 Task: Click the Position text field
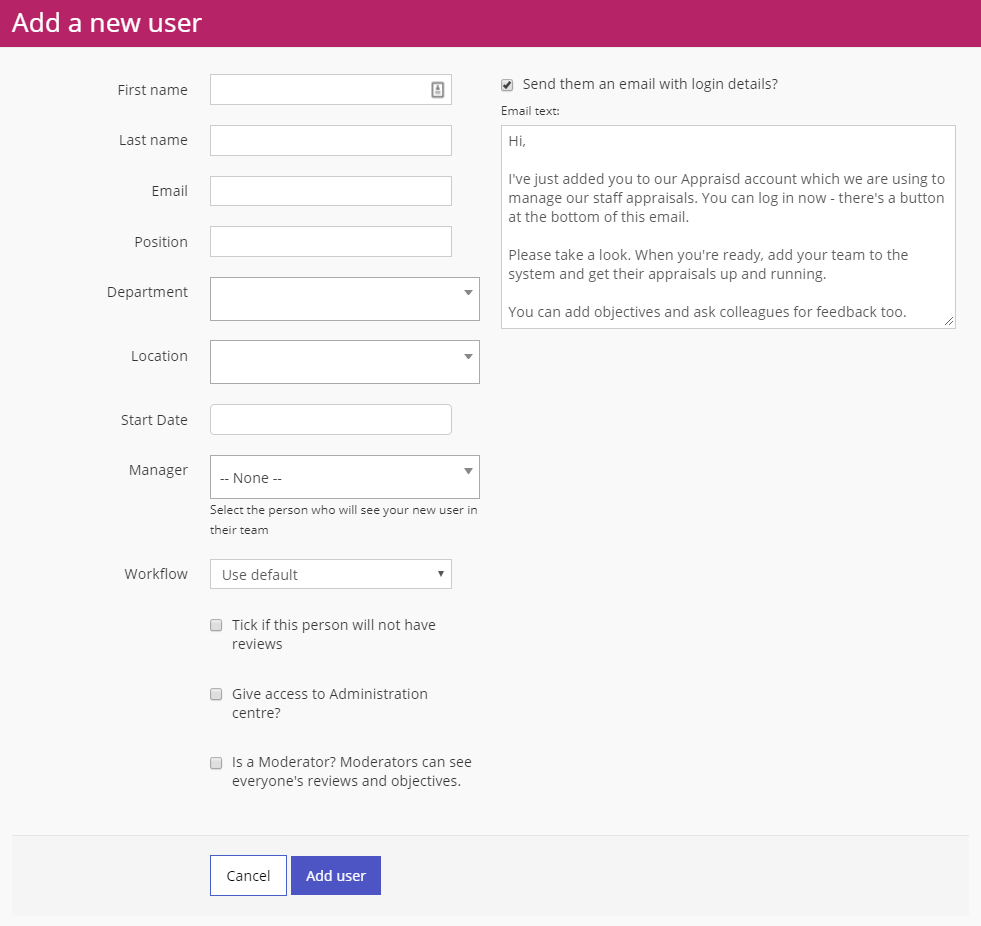[x=330, y=242]
